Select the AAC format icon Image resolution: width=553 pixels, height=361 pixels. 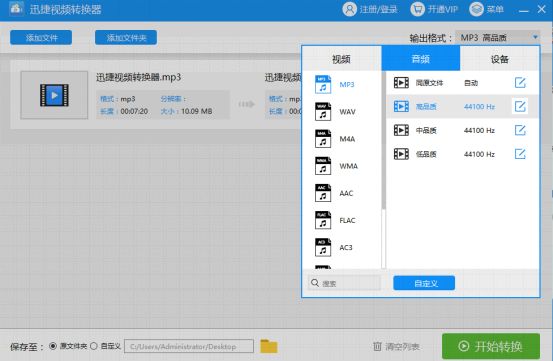[323, 193]
